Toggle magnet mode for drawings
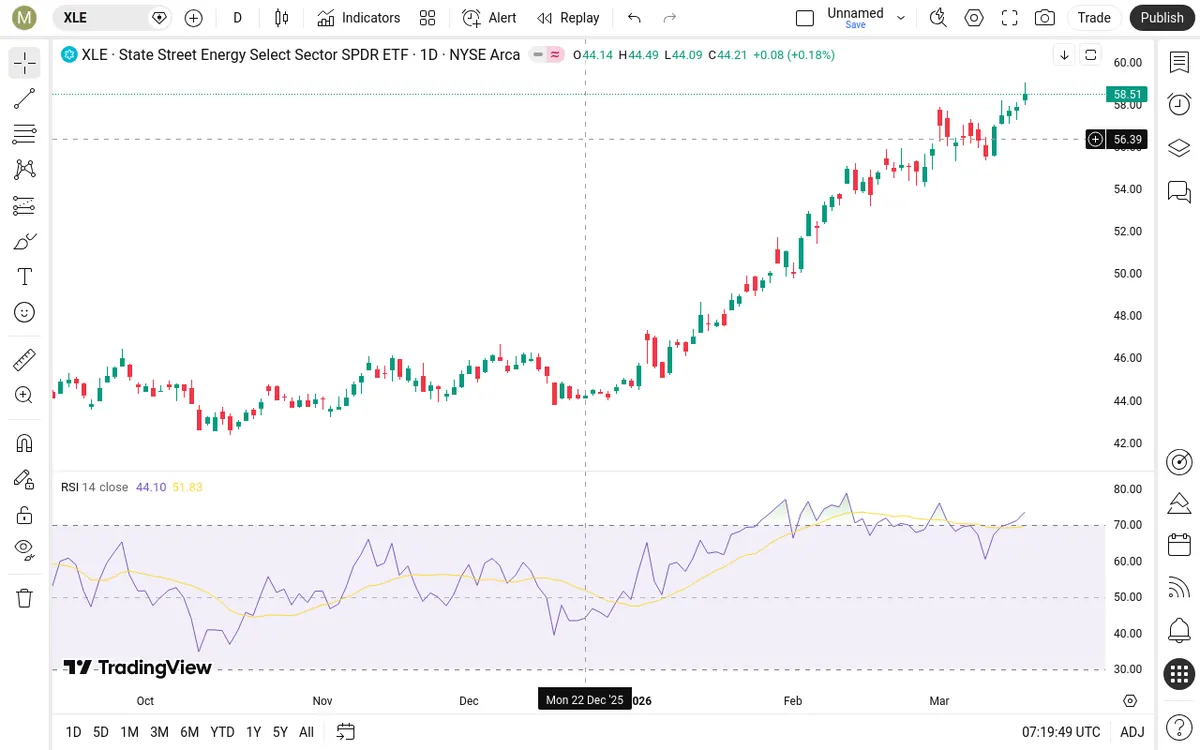This screenshot has height=750, width=1200. (x=25, y=443)
